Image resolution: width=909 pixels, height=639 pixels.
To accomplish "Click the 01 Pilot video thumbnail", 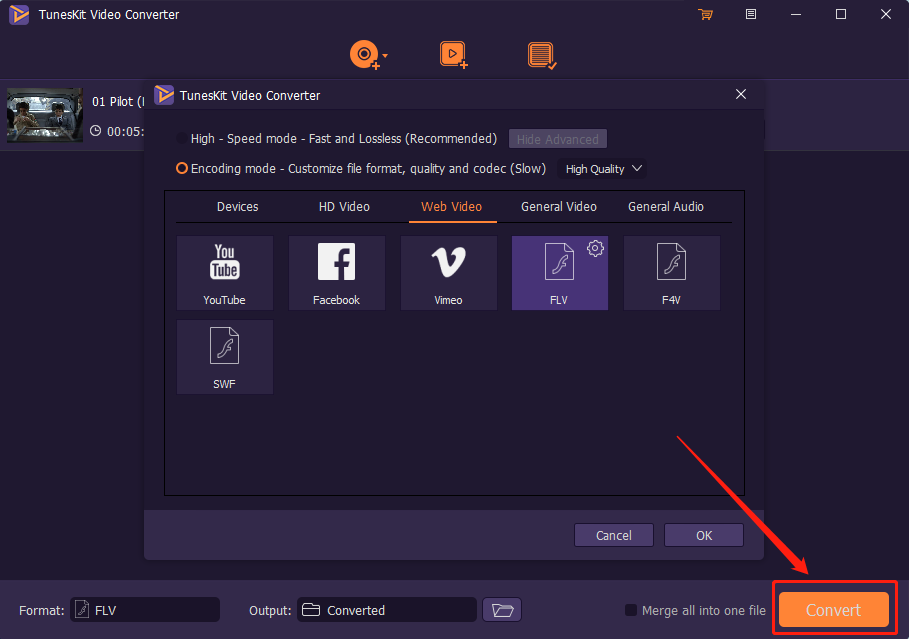I will [x=45, y=115].
